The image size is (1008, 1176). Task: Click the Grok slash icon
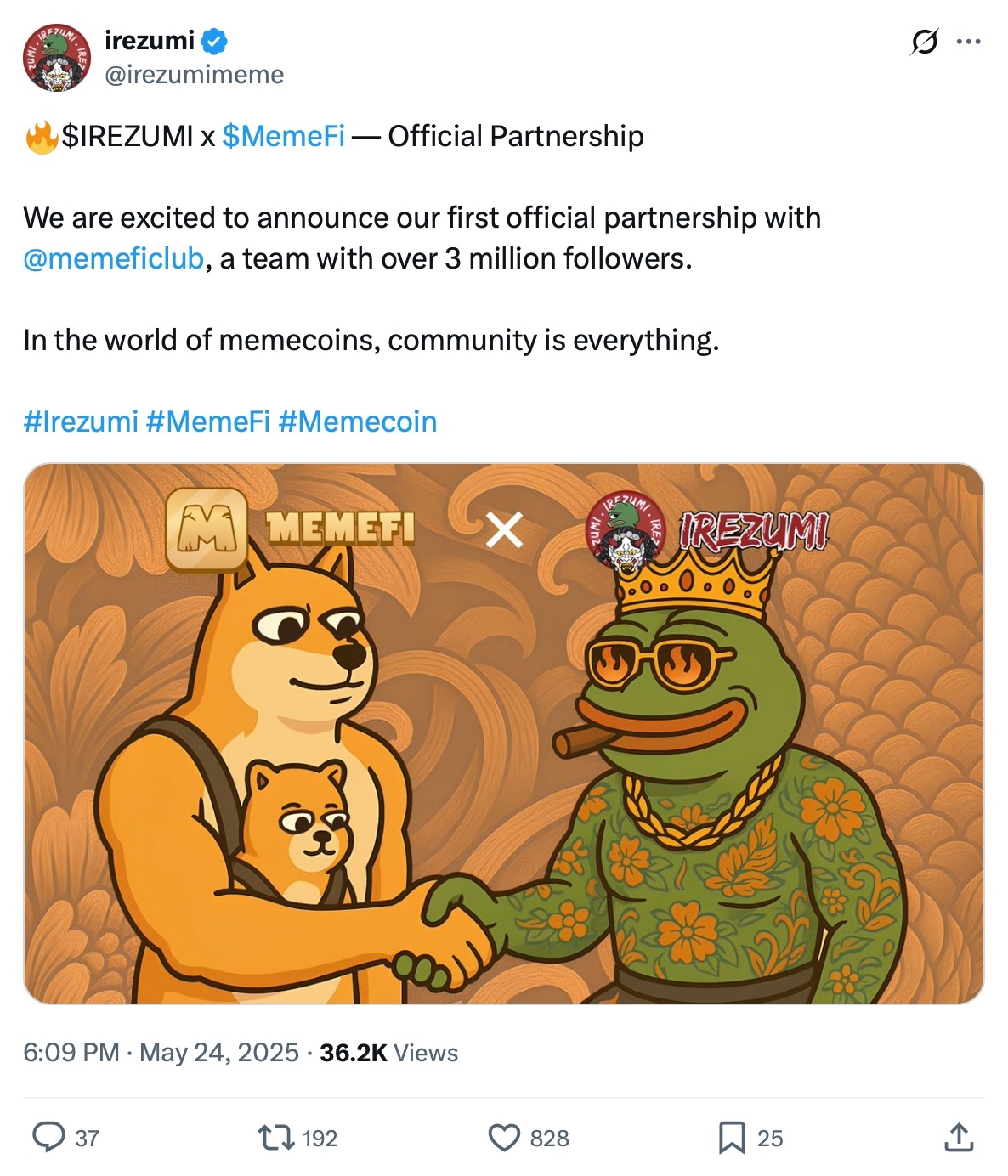point(924,41)
